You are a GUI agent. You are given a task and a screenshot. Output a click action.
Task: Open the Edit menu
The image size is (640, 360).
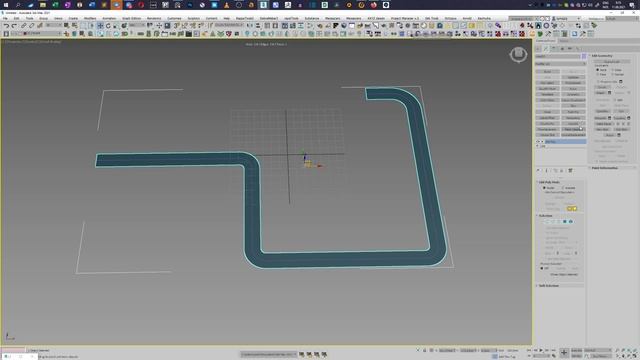click(x=17, y=18)
